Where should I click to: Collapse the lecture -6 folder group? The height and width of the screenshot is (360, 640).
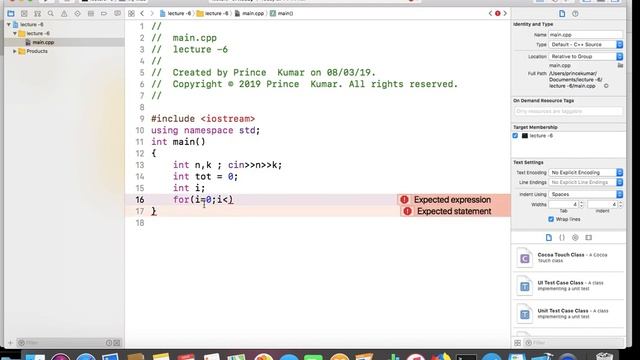click(15, 33)
